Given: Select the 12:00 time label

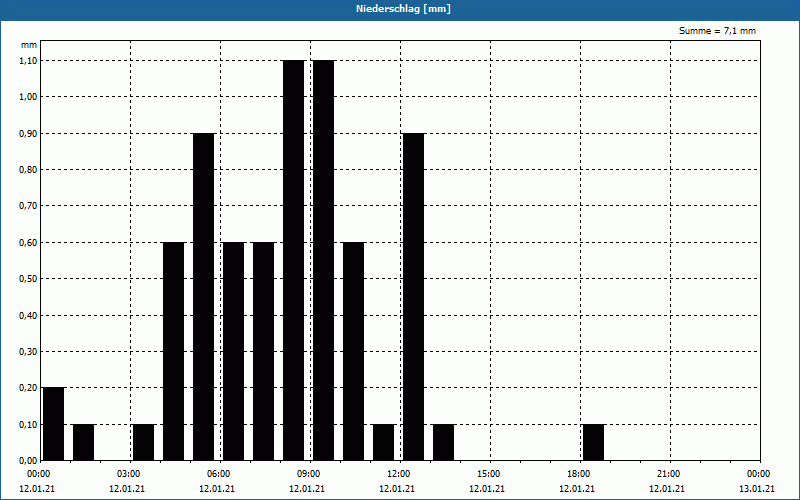Looking at the screenshot, I should coord(398,474).
